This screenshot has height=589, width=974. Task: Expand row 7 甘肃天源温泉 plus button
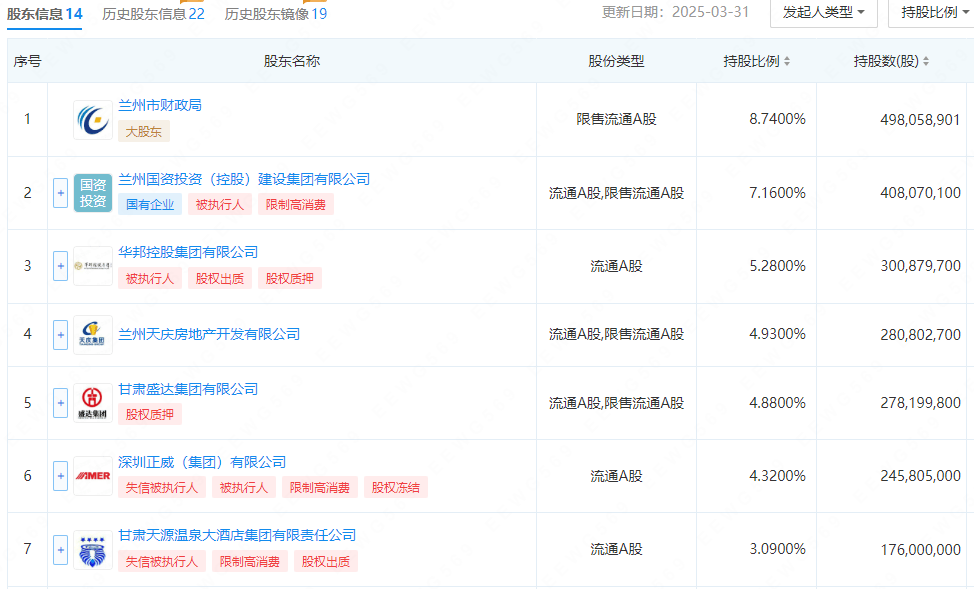click(x=60, y=550)
